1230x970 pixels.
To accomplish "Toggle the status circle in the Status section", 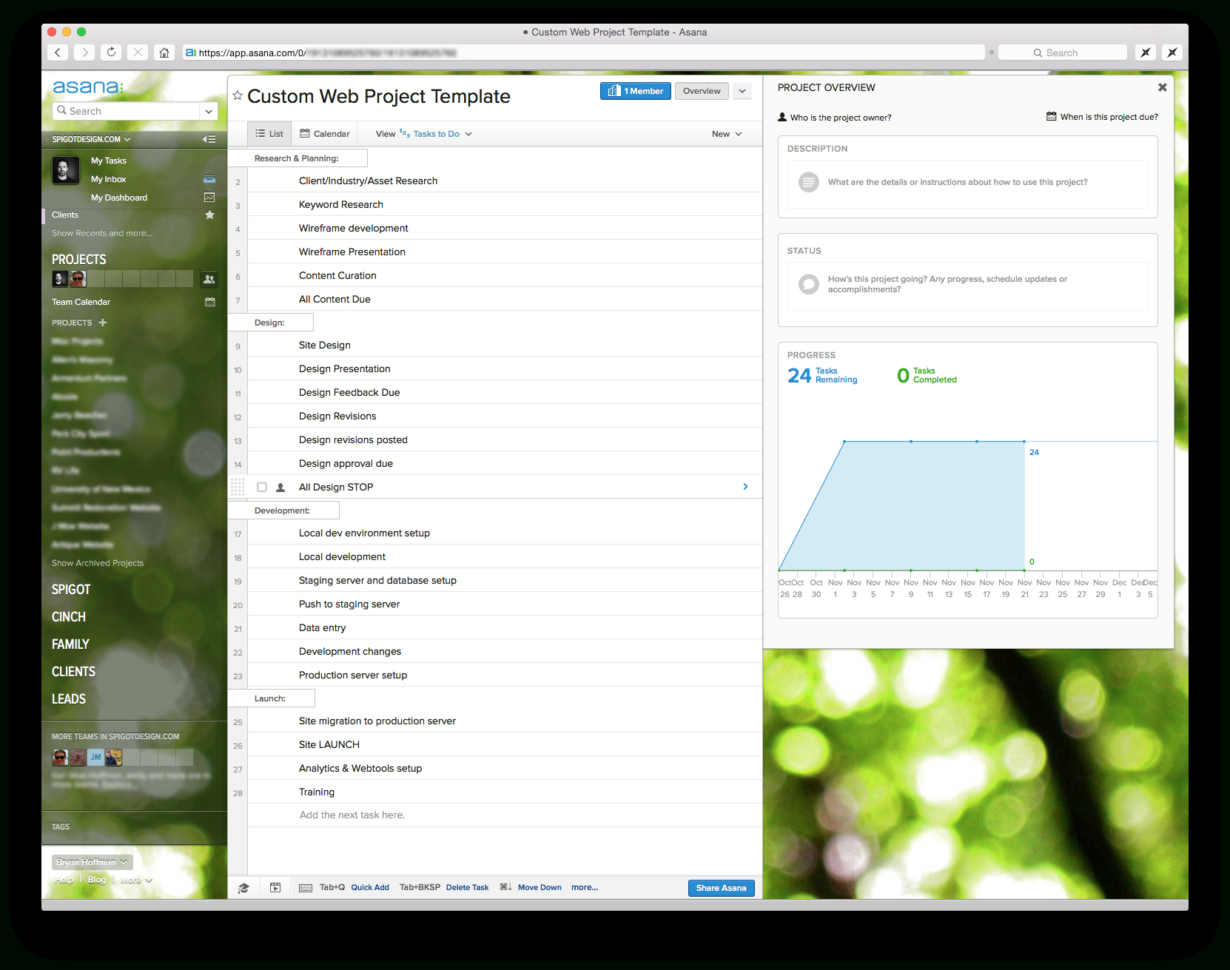I will pos(807,284).
